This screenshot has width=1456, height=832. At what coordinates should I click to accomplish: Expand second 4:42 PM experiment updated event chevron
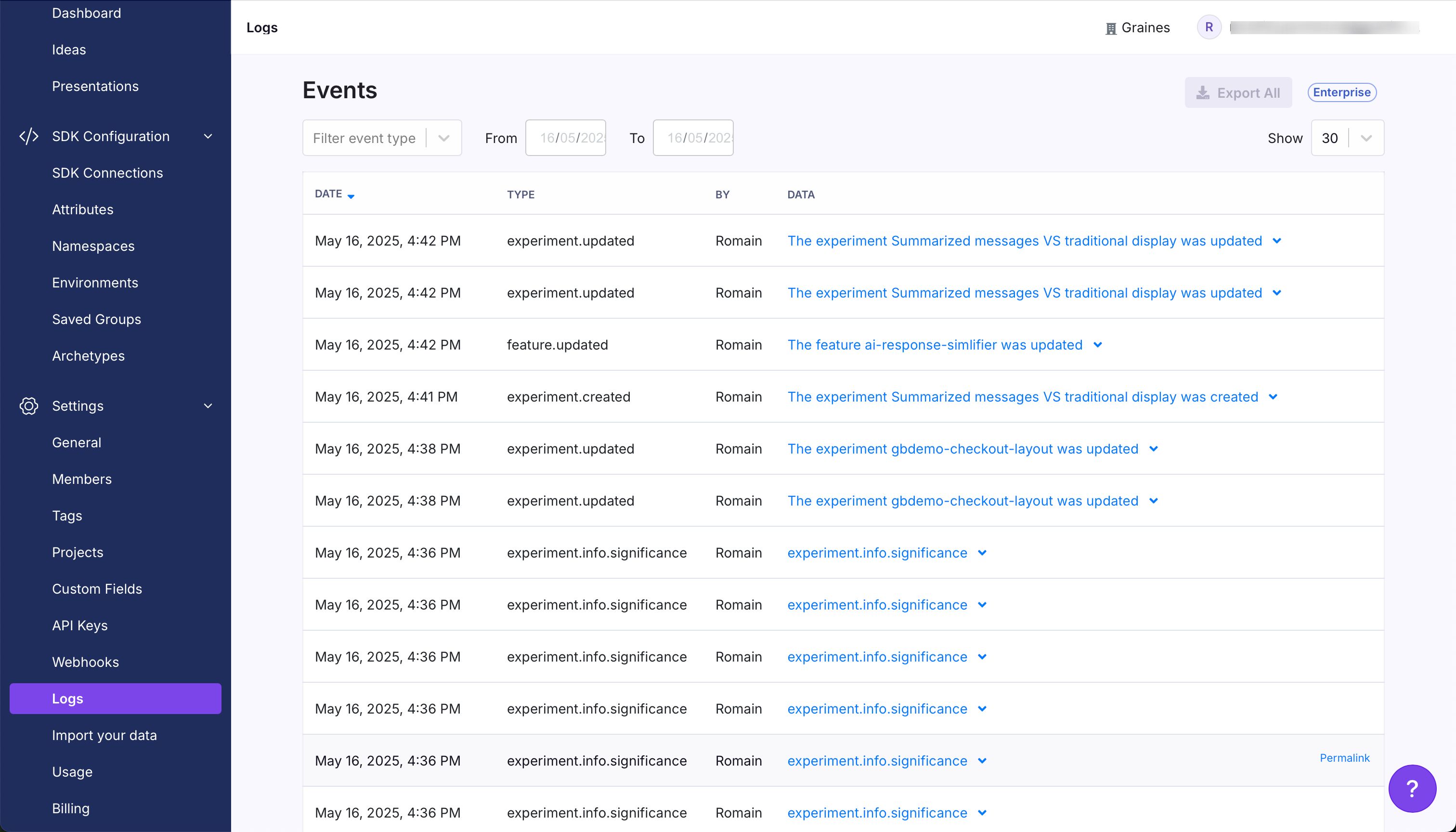click(x=1277, y=293)
